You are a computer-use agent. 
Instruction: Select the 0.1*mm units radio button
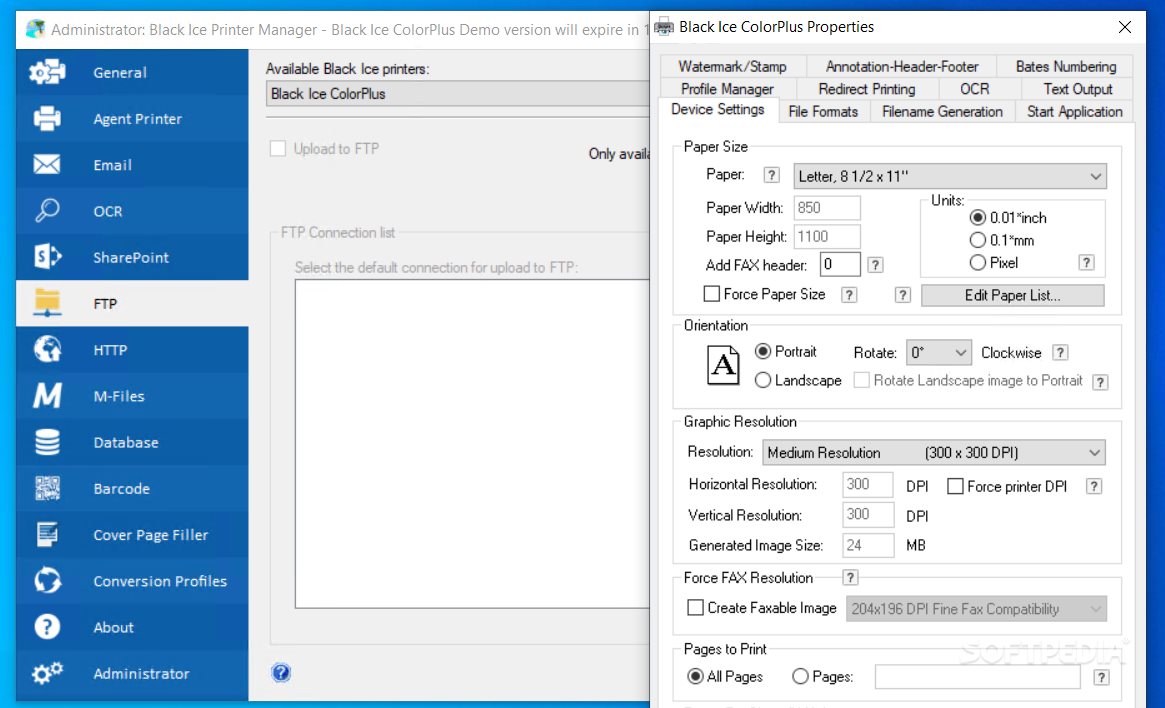pyautogui.click(x=978, y=240)
